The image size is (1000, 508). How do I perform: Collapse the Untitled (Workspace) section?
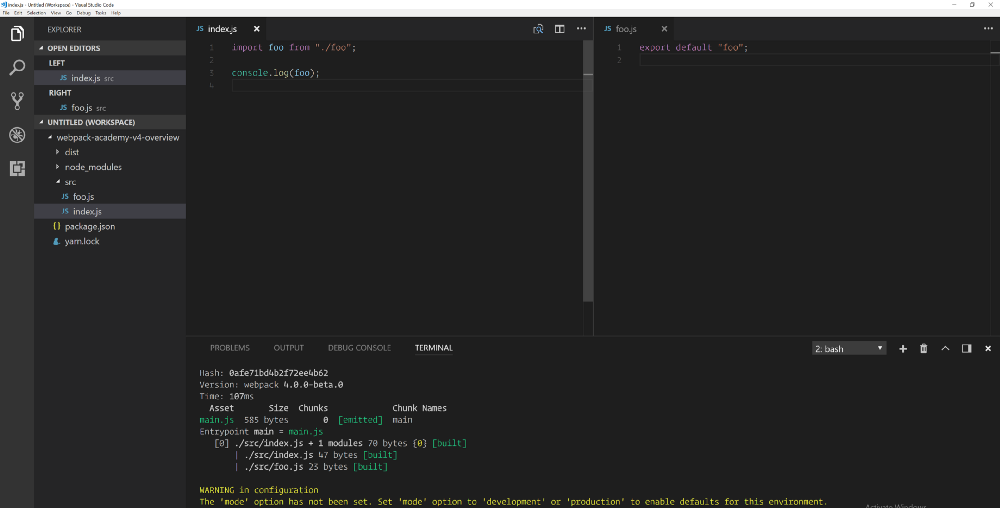point(110,122)
